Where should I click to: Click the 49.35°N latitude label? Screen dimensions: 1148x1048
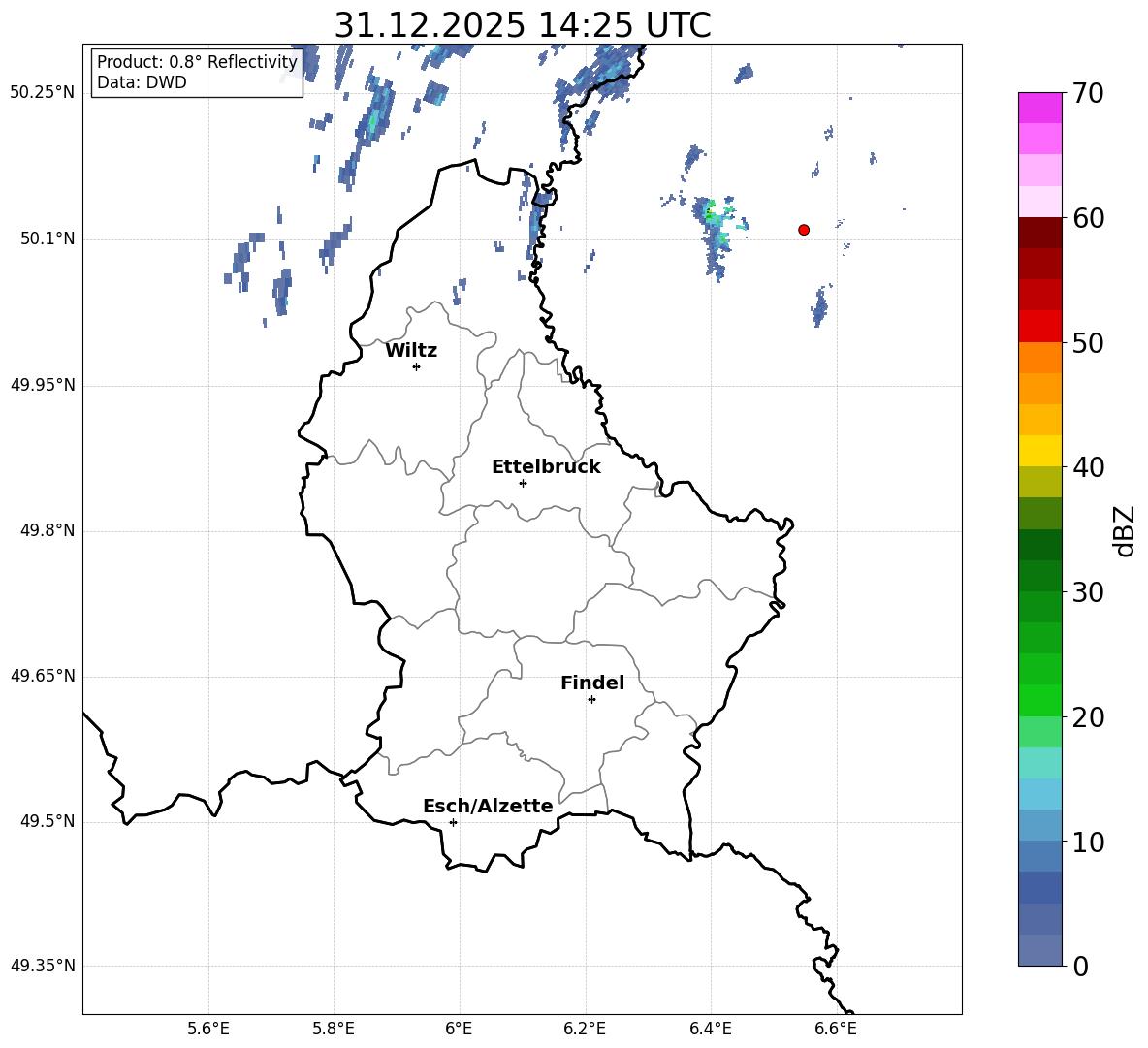coord(43,966)
